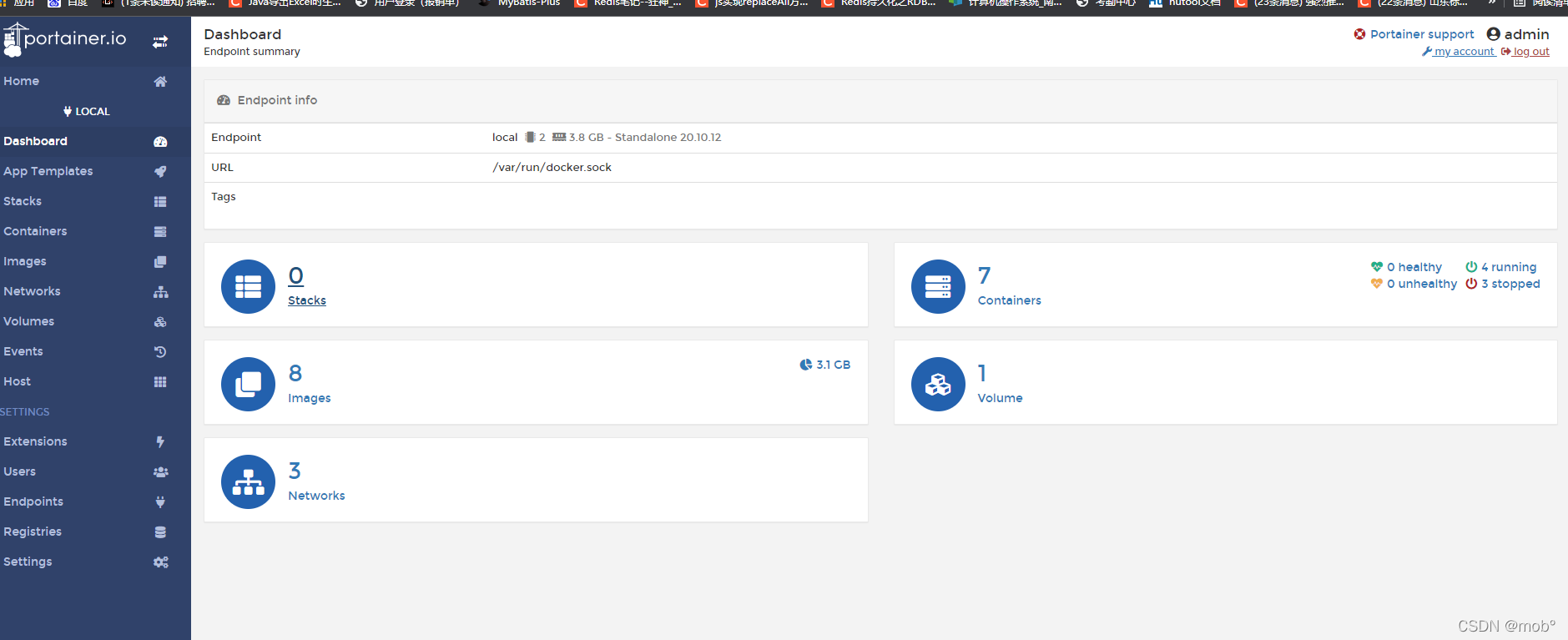Viewport: 1568px width, 640px height.
Task: Click the Stacks list icon in sidebar
Action: point(160,201)
